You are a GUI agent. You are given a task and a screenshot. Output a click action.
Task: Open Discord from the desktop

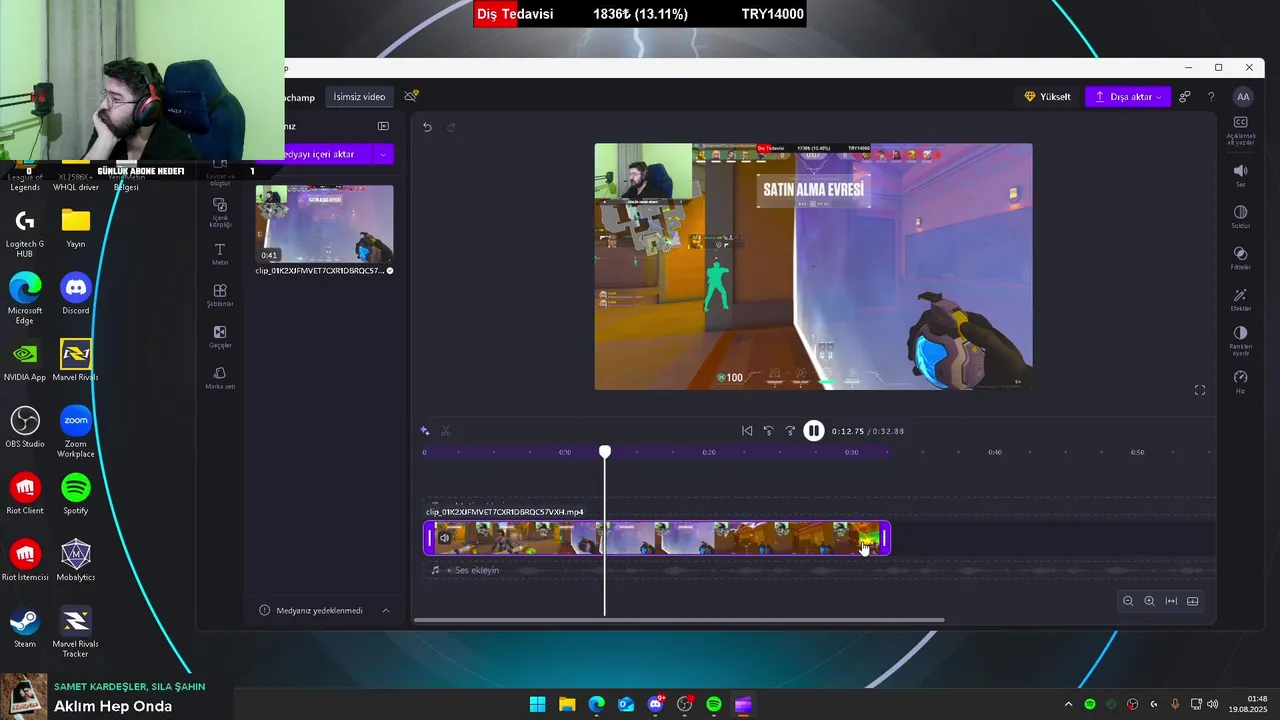pyautogui.click(x=75, y=293)
